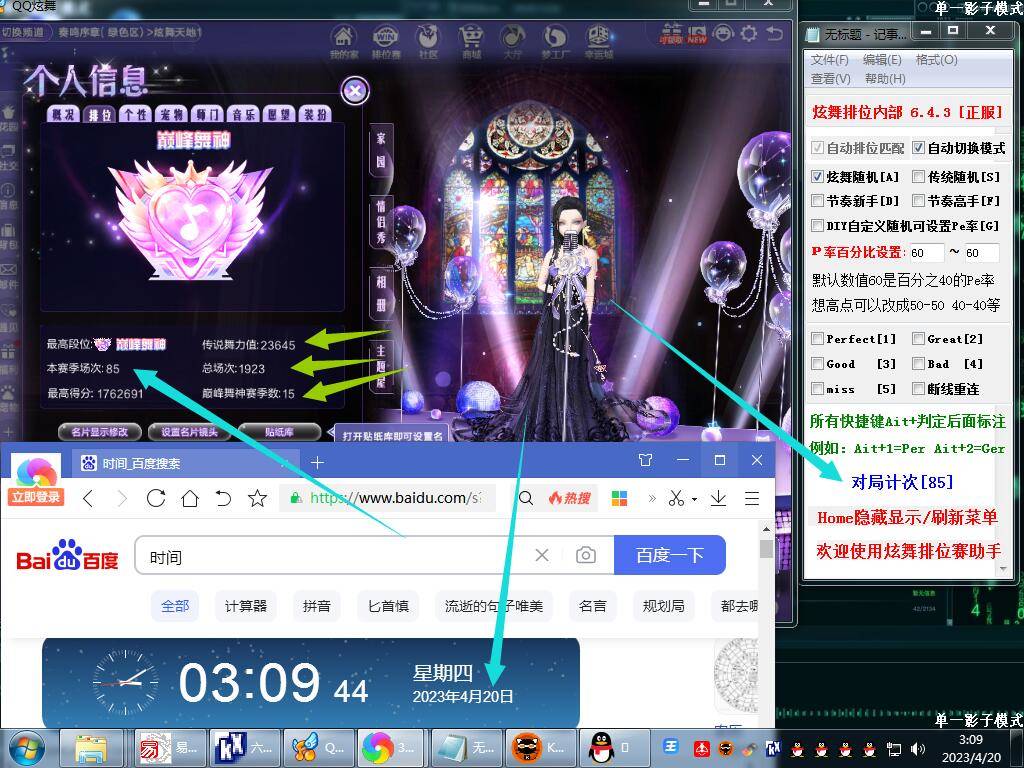1024x768 pixels.
Task: Open the 大厅 lobby icon
Action: tap(513, 39)
